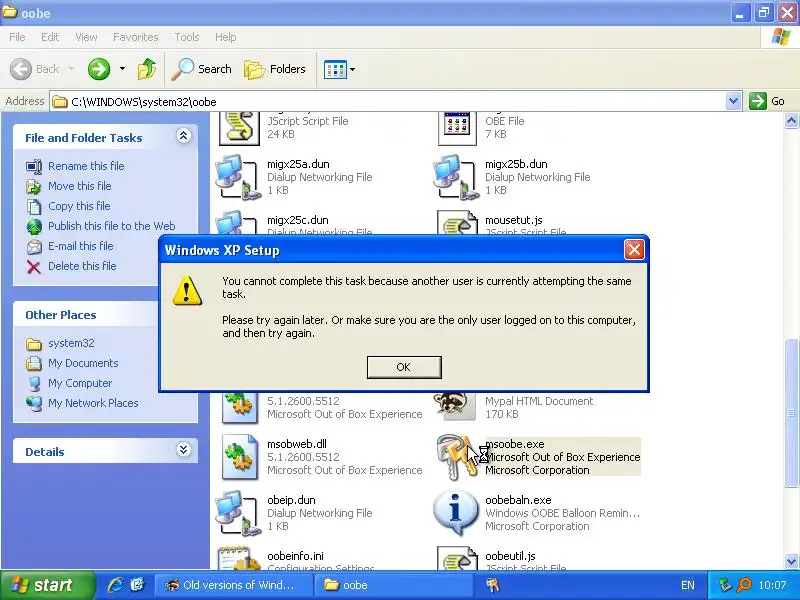Select the oobeutil.js file icon
800x600 pixels.
(457, 558)
